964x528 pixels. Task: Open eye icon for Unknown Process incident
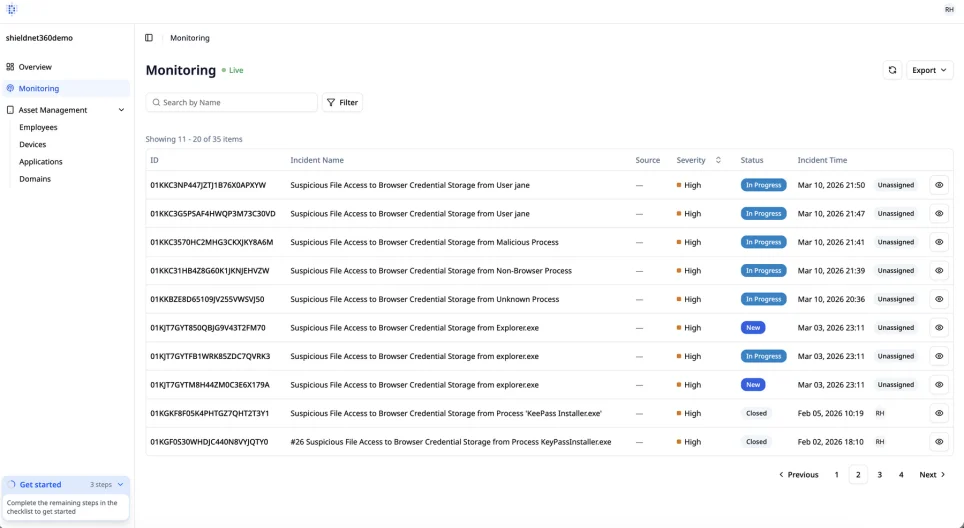(939, 299)
